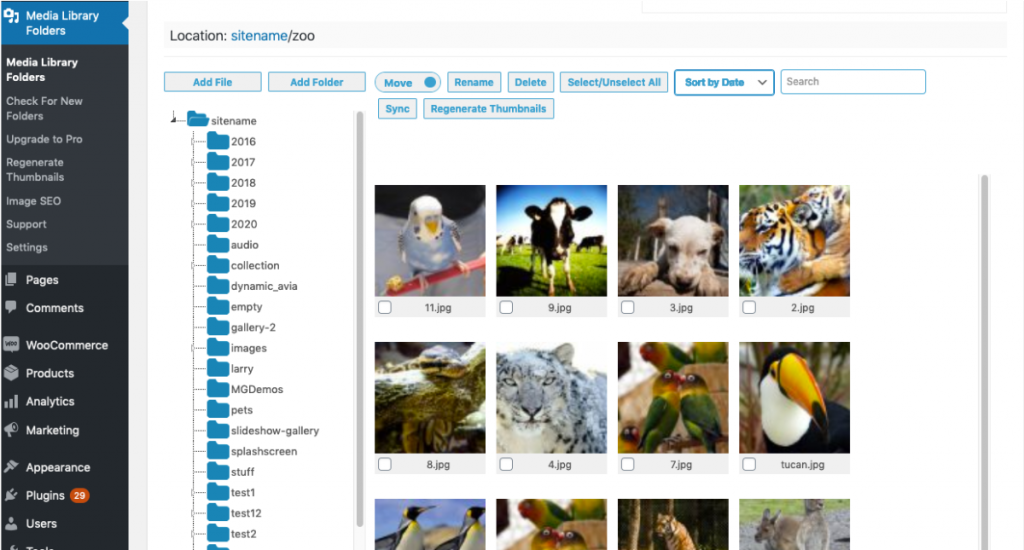This screenshot has width=1024, height=550.
Task: Click the pets folder icon
Action: 218,409
